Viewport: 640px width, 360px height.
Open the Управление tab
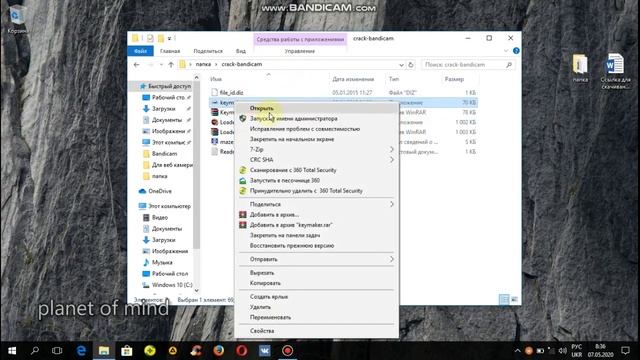tap(300, 51)
